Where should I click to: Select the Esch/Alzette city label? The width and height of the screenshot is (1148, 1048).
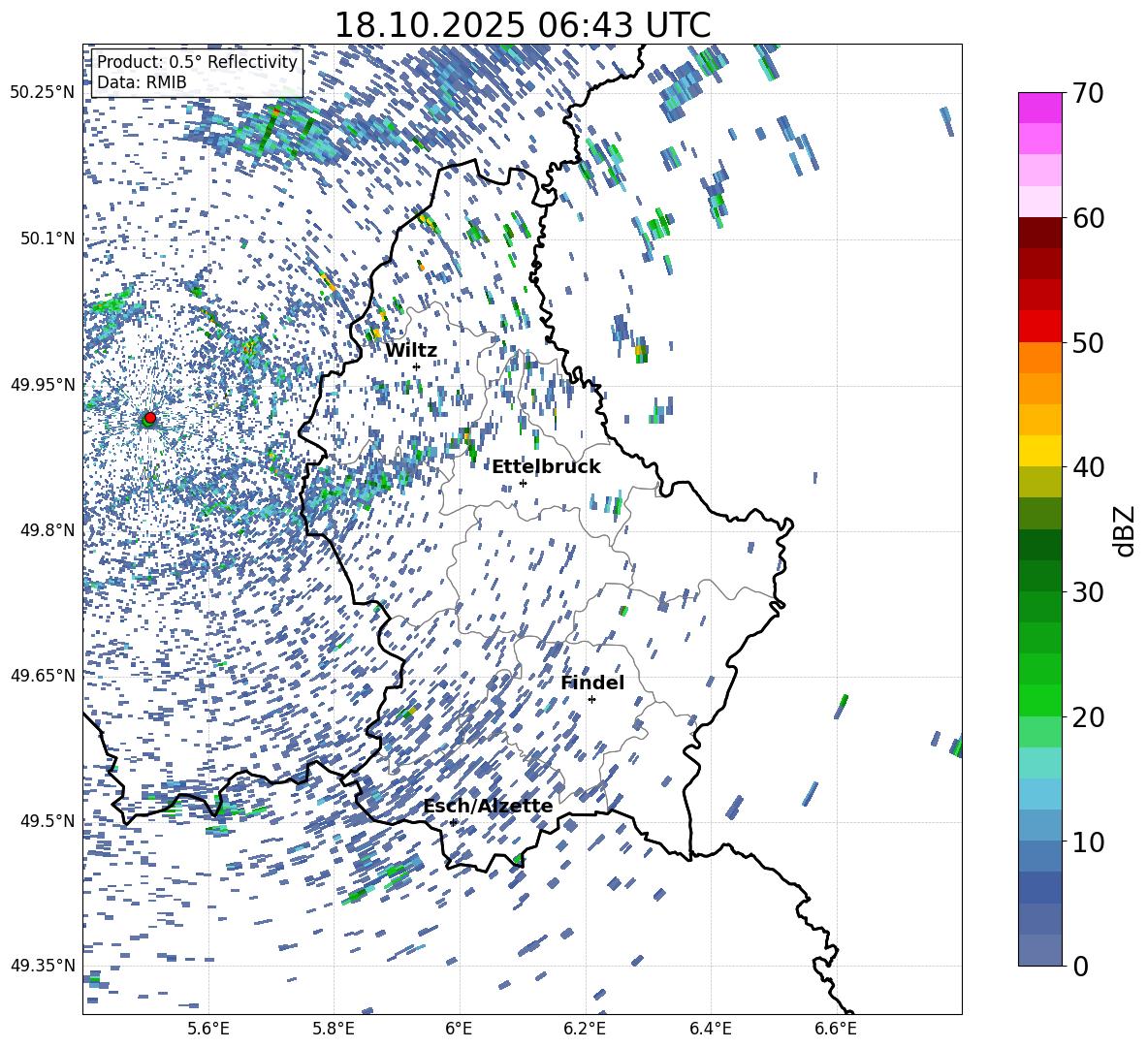[x=488, y=806]
